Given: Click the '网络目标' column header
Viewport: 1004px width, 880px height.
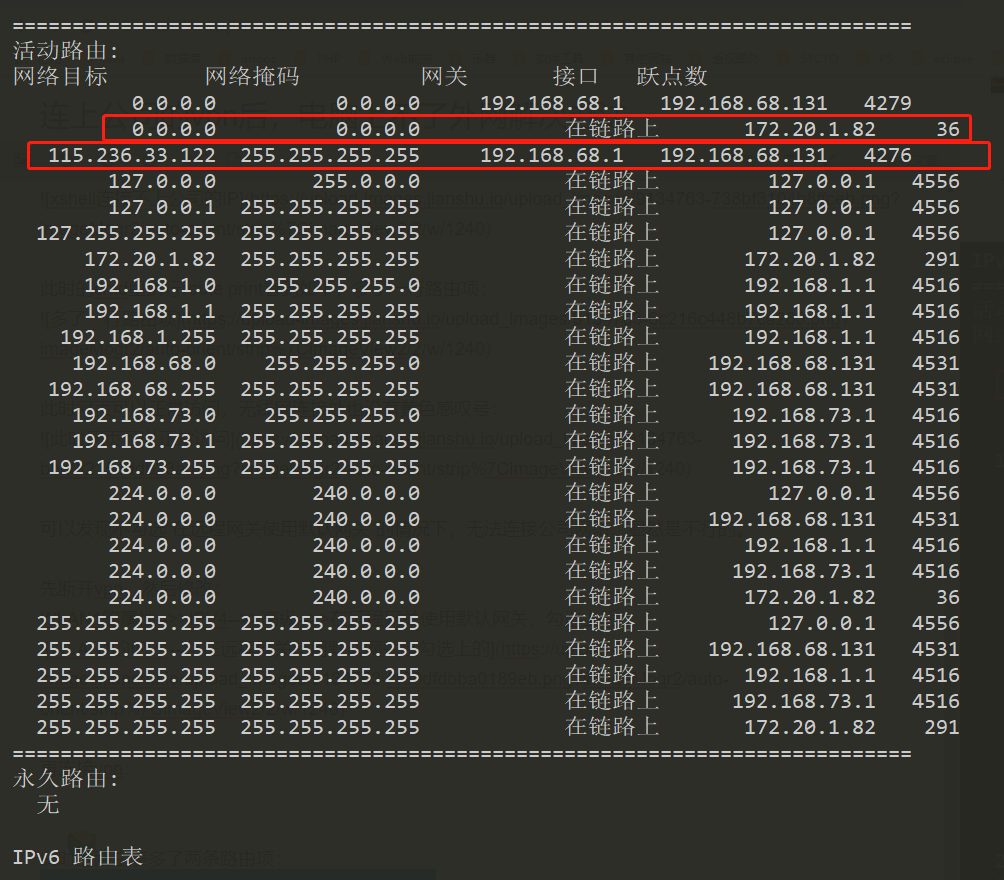Looking at the screenshot, I should (60, 76).
